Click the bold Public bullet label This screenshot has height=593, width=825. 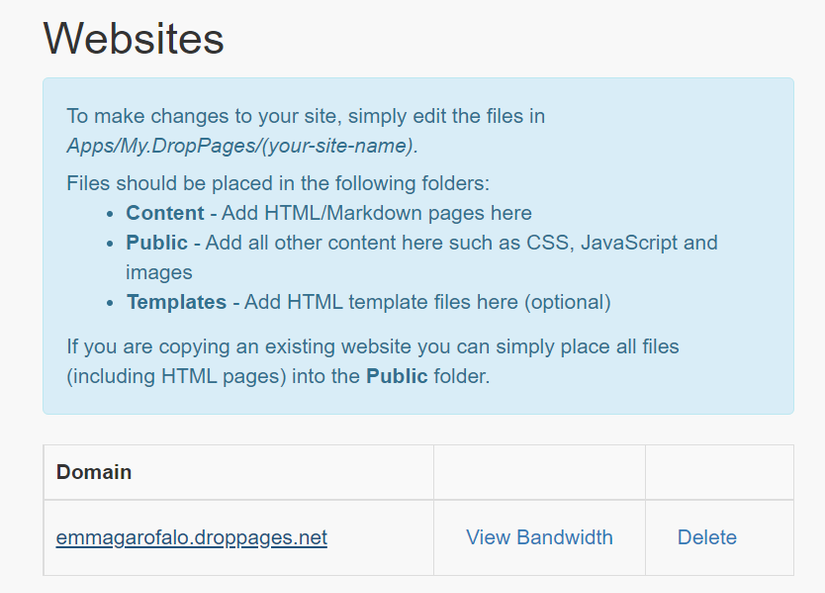pos(156,243)
